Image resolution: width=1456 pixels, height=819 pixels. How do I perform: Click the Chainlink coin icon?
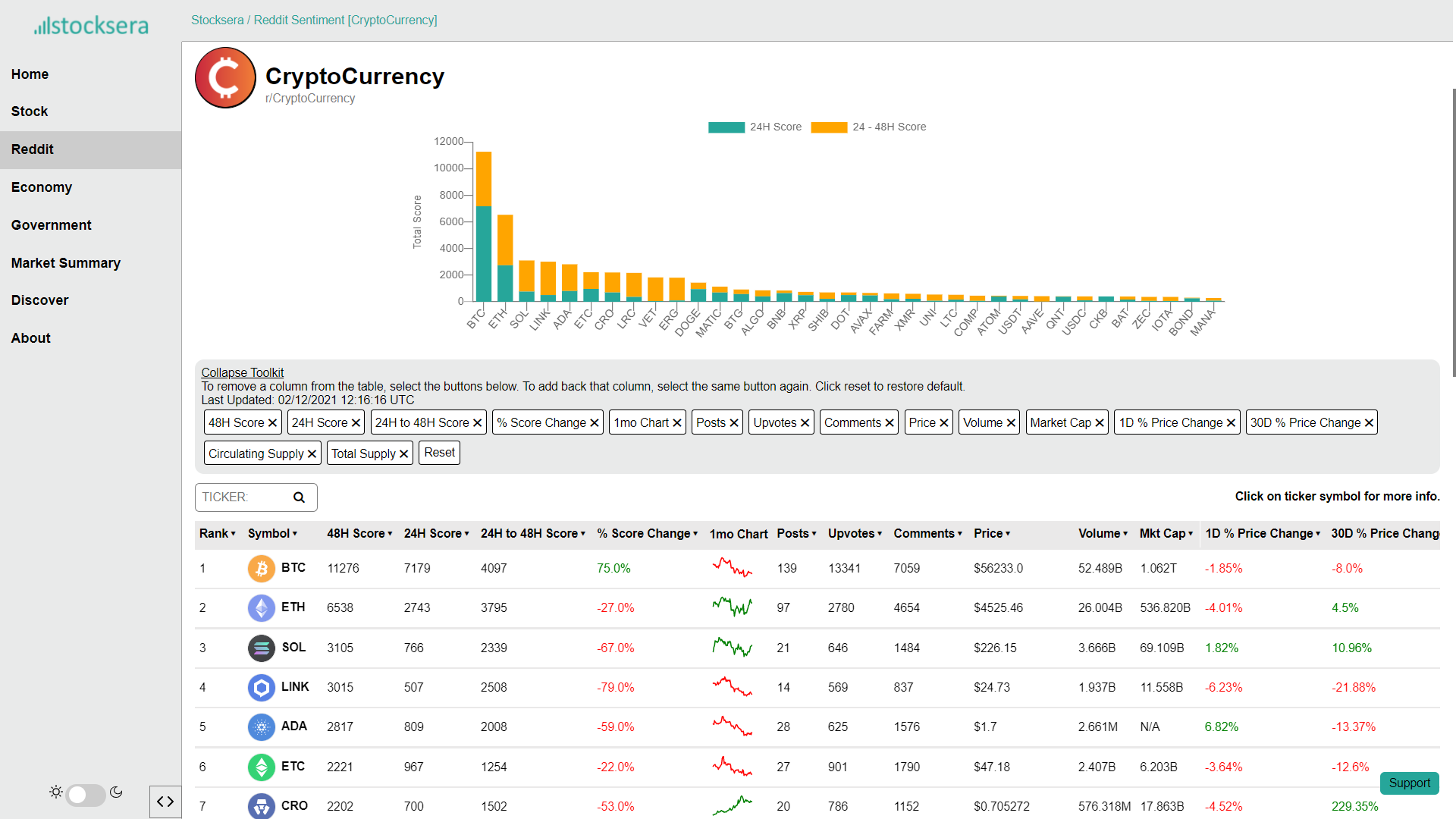[x=261, y=687]
